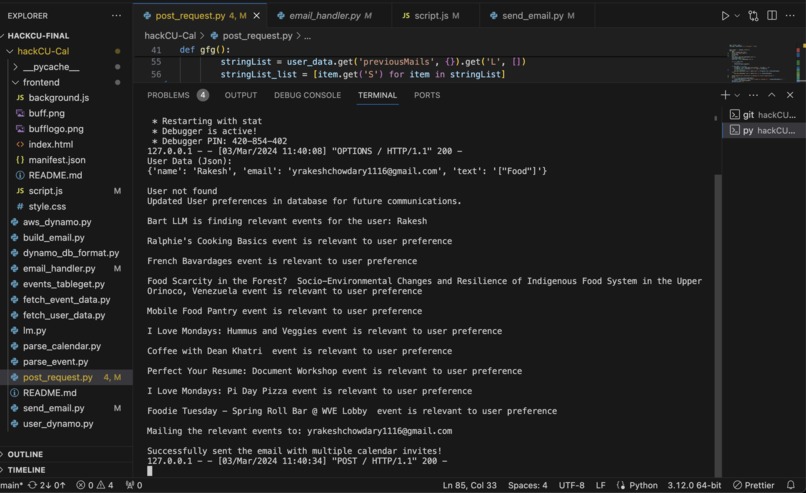
Task: Click Ln 85, Col 33 cursor position
Action: pos(469,485)
